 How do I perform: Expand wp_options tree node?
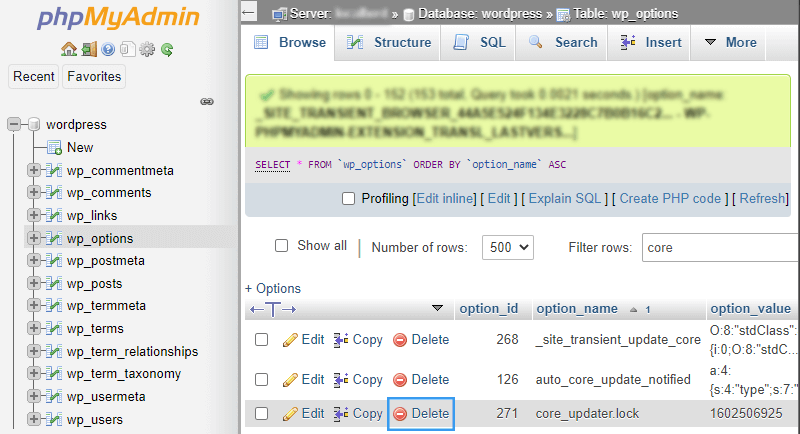(x=34, y=238)
